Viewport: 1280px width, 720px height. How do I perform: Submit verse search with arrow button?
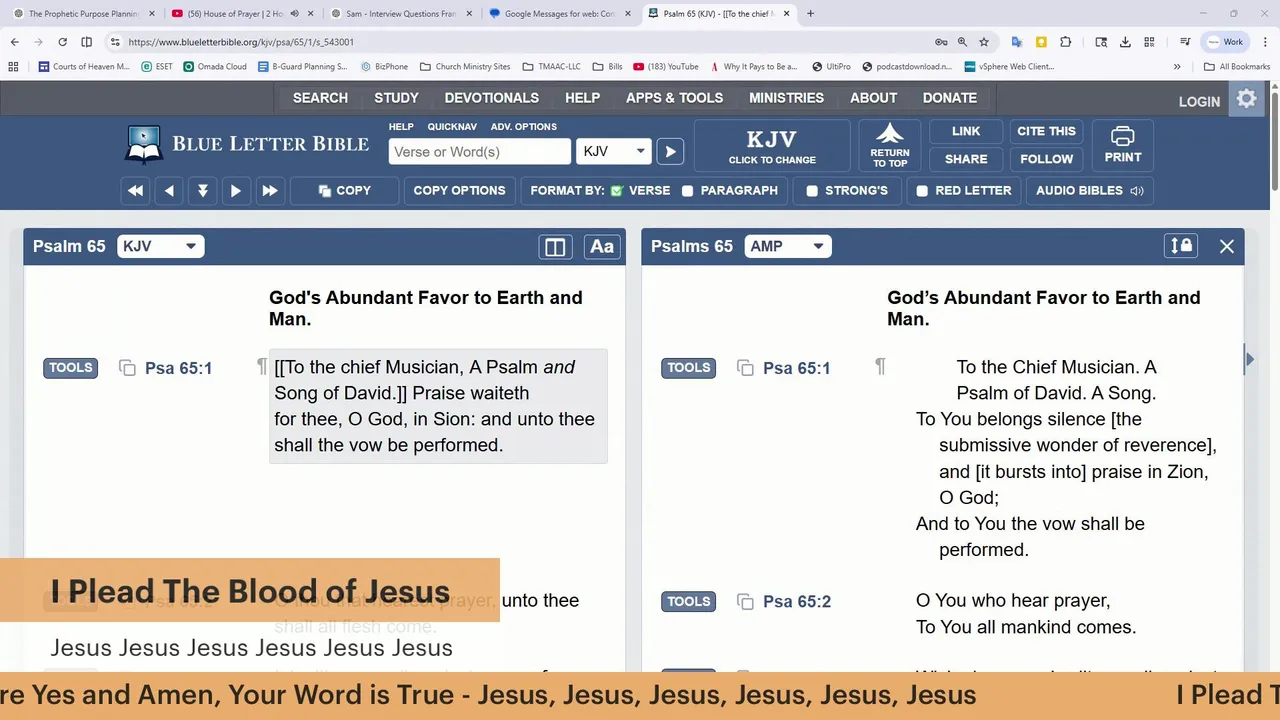point(670,152)
